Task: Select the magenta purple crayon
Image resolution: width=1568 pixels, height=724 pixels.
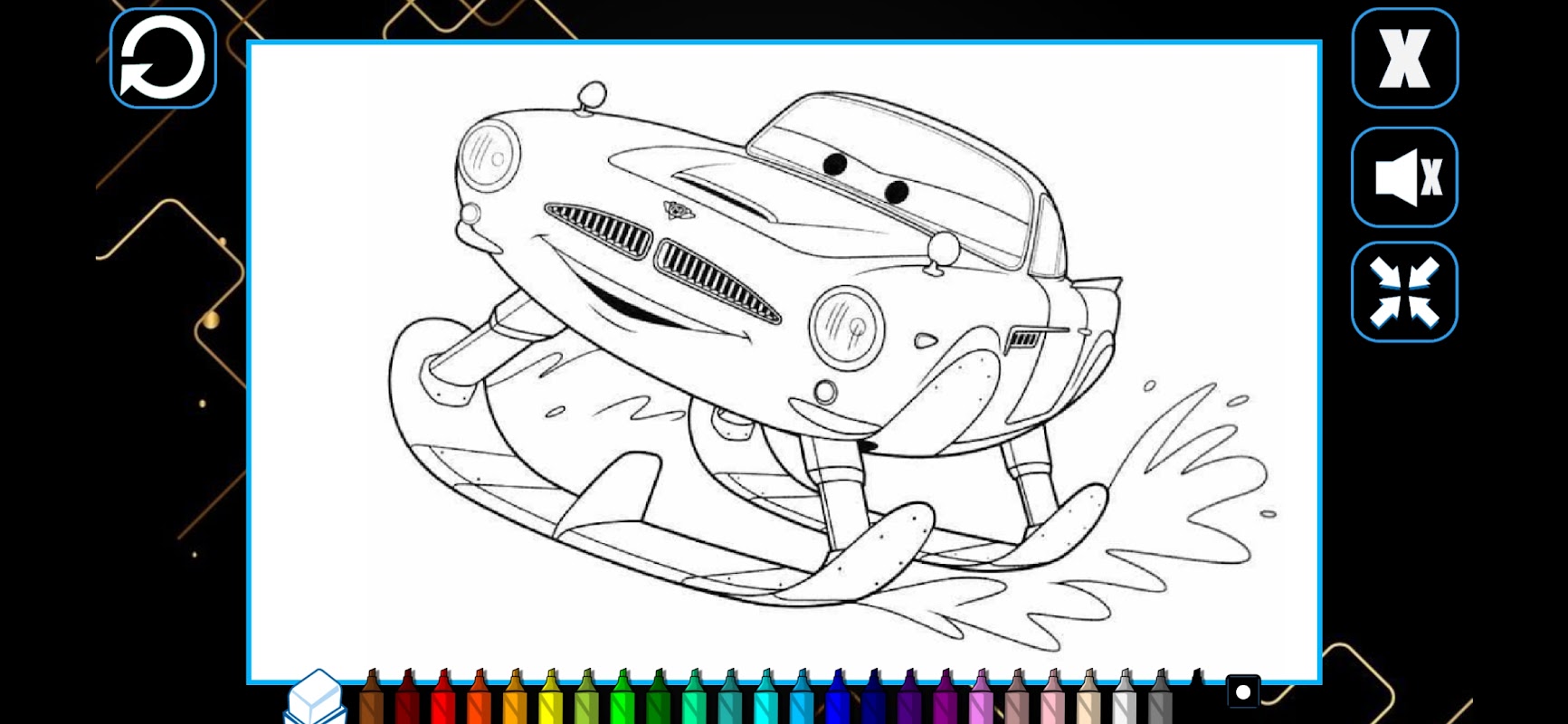Action: coord(946,698)
